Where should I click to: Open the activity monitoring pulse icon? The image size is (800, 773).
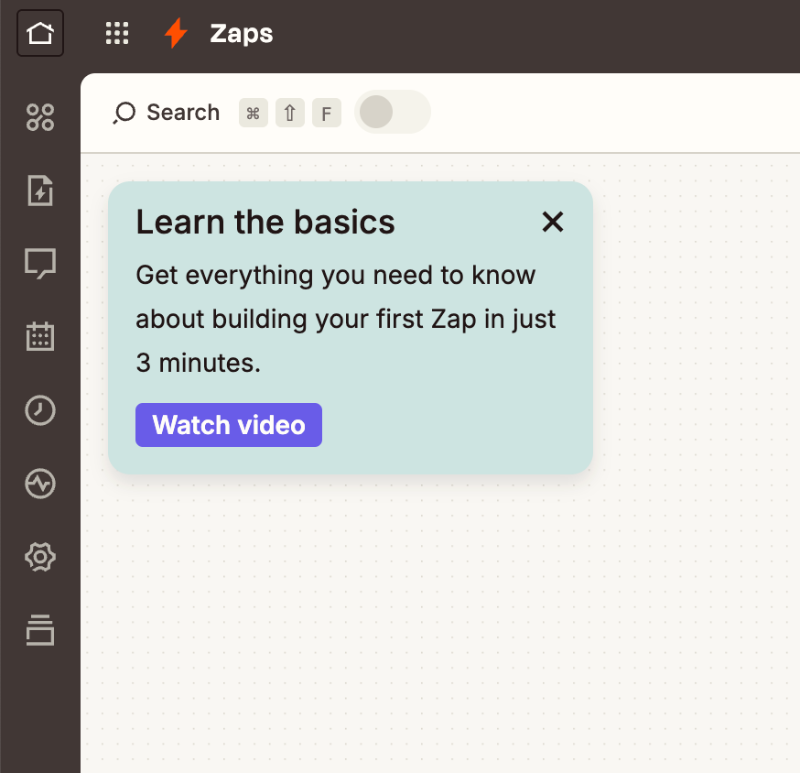tap(39, 483)
